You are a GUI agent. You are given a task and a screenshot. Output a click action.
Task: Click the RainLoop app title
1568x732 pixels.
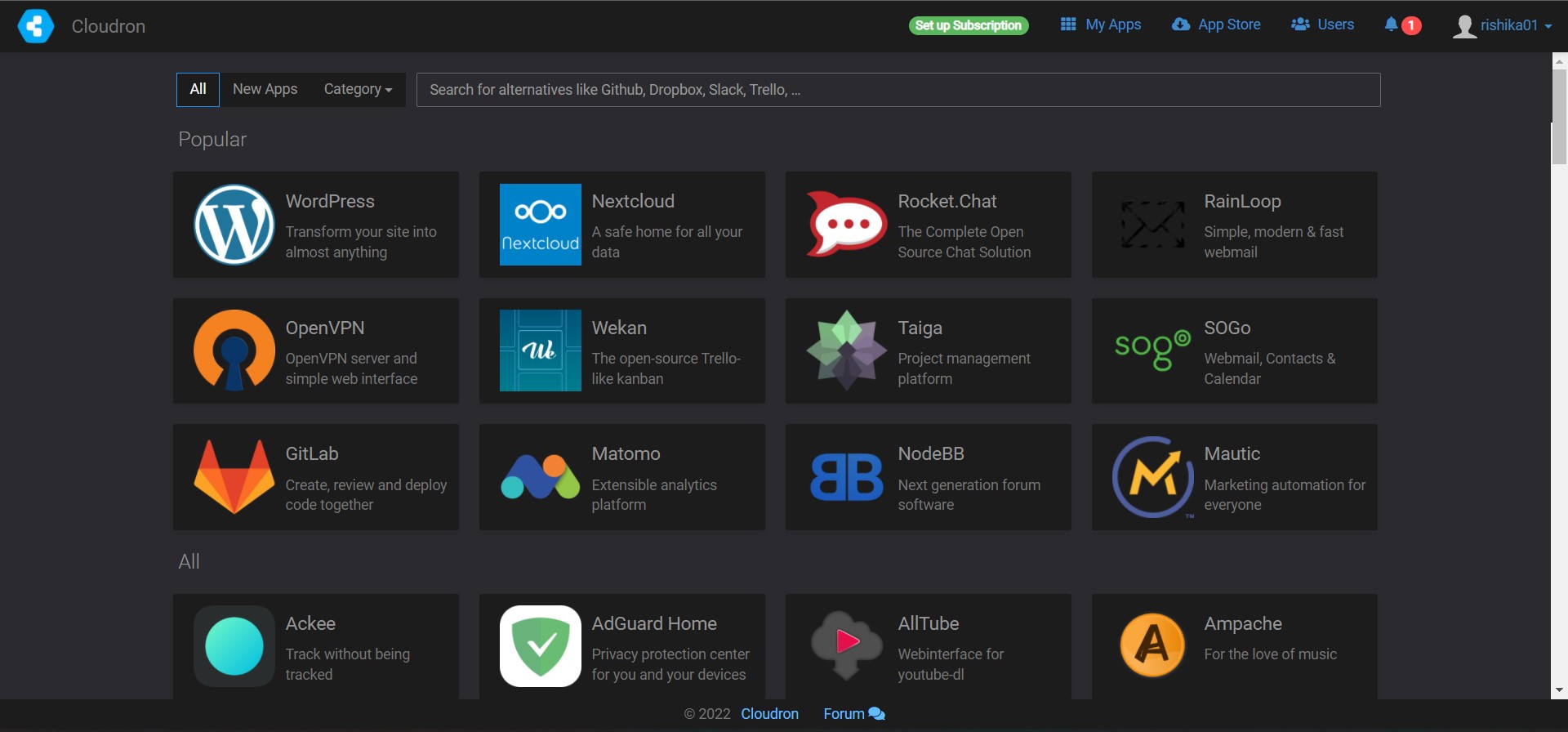[x=1242, y=202]
